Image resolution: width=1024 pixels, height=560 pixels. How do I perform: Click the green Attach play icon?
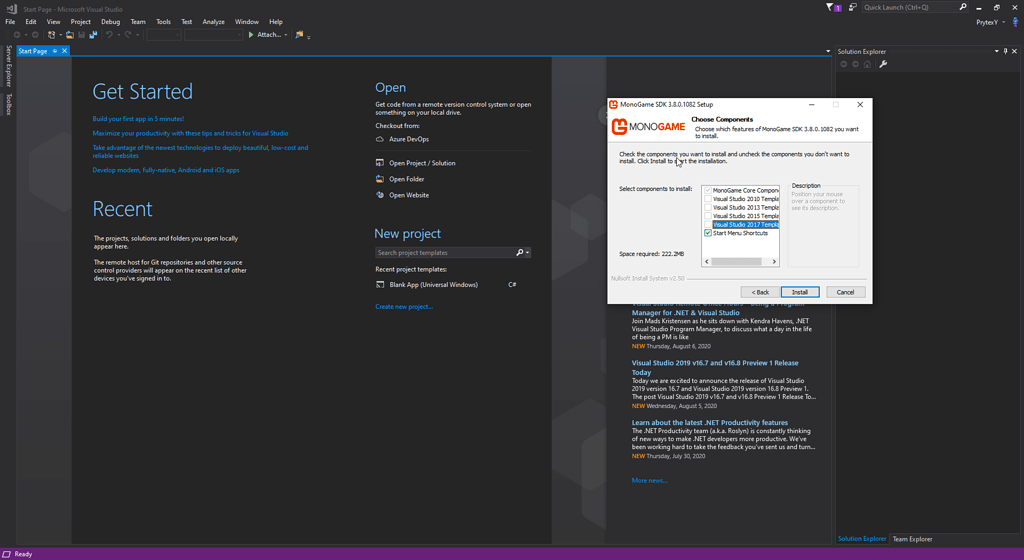click(x=251, y=35)
